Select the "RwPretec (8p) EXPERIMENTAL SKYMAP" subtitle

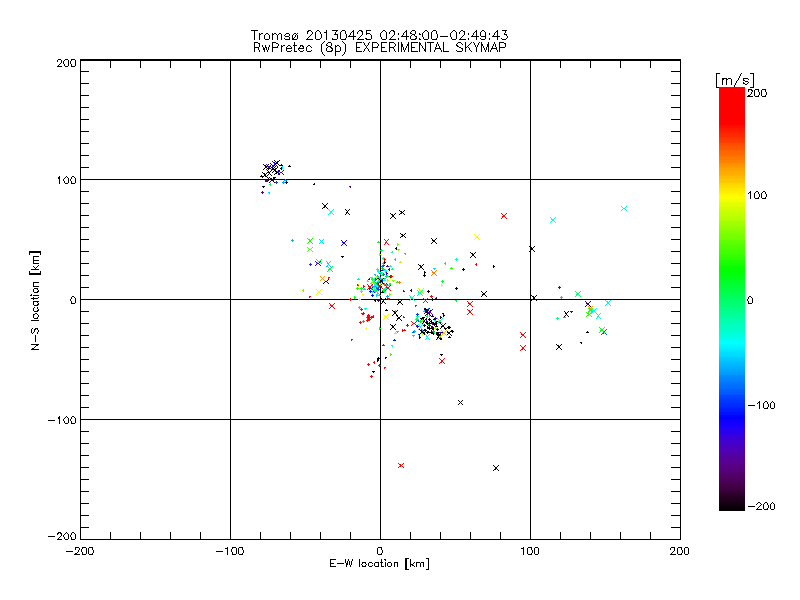(x=380, y=48)
